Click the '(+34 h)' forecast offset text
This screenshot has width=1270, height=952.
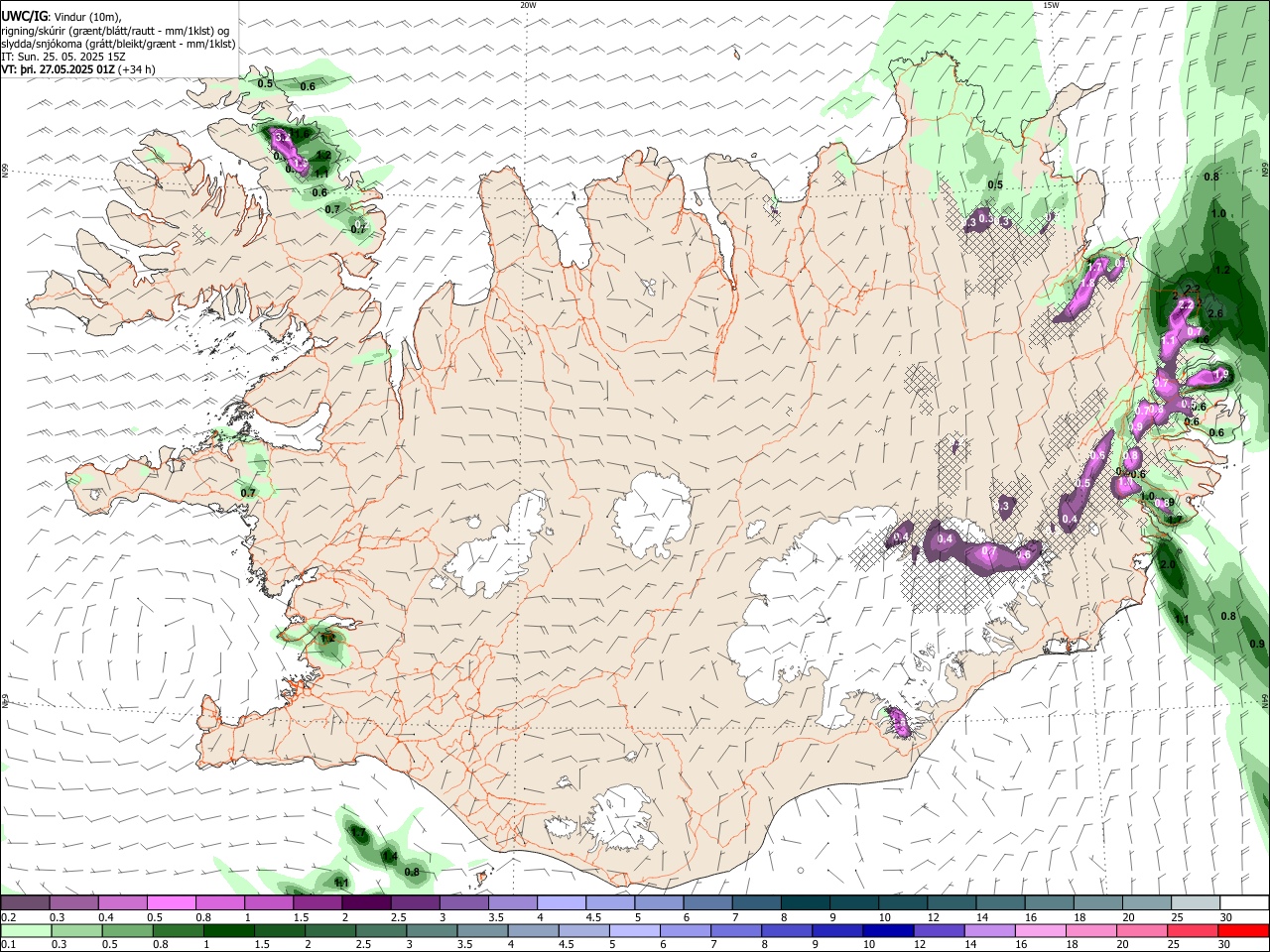pyautogui.click(x=136, y=69)
